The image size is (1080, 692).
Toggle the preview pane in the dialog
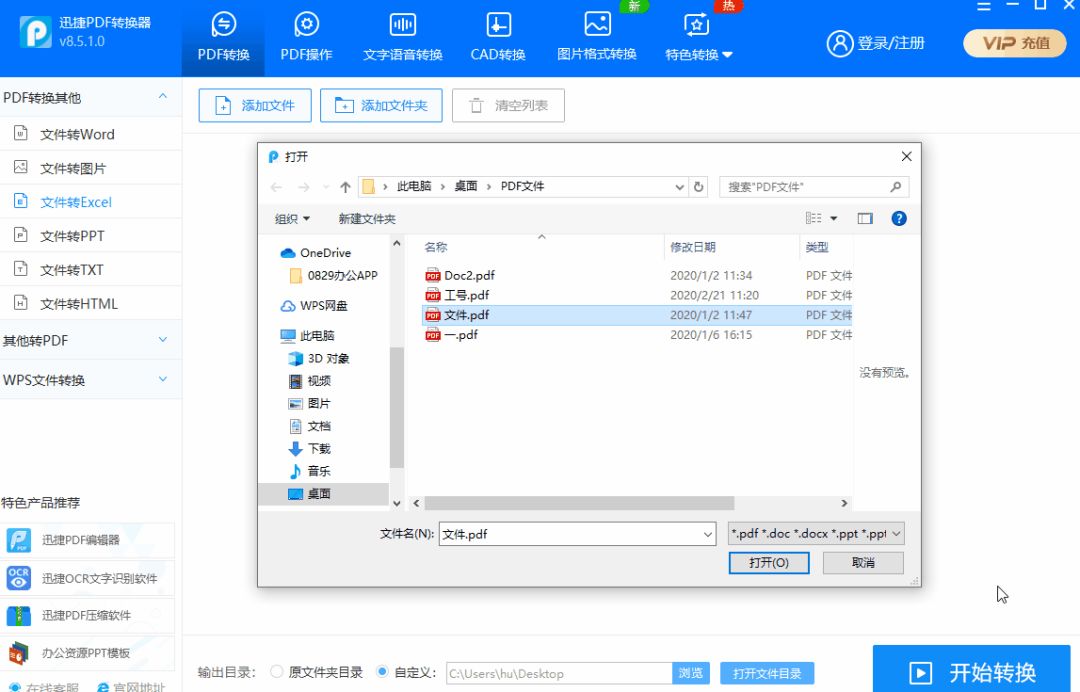(866, 218)
